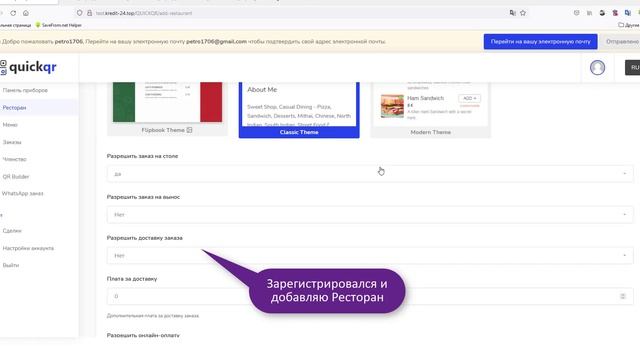Click the browser address bar URL
640x360 pixels.
pos(144,13)
